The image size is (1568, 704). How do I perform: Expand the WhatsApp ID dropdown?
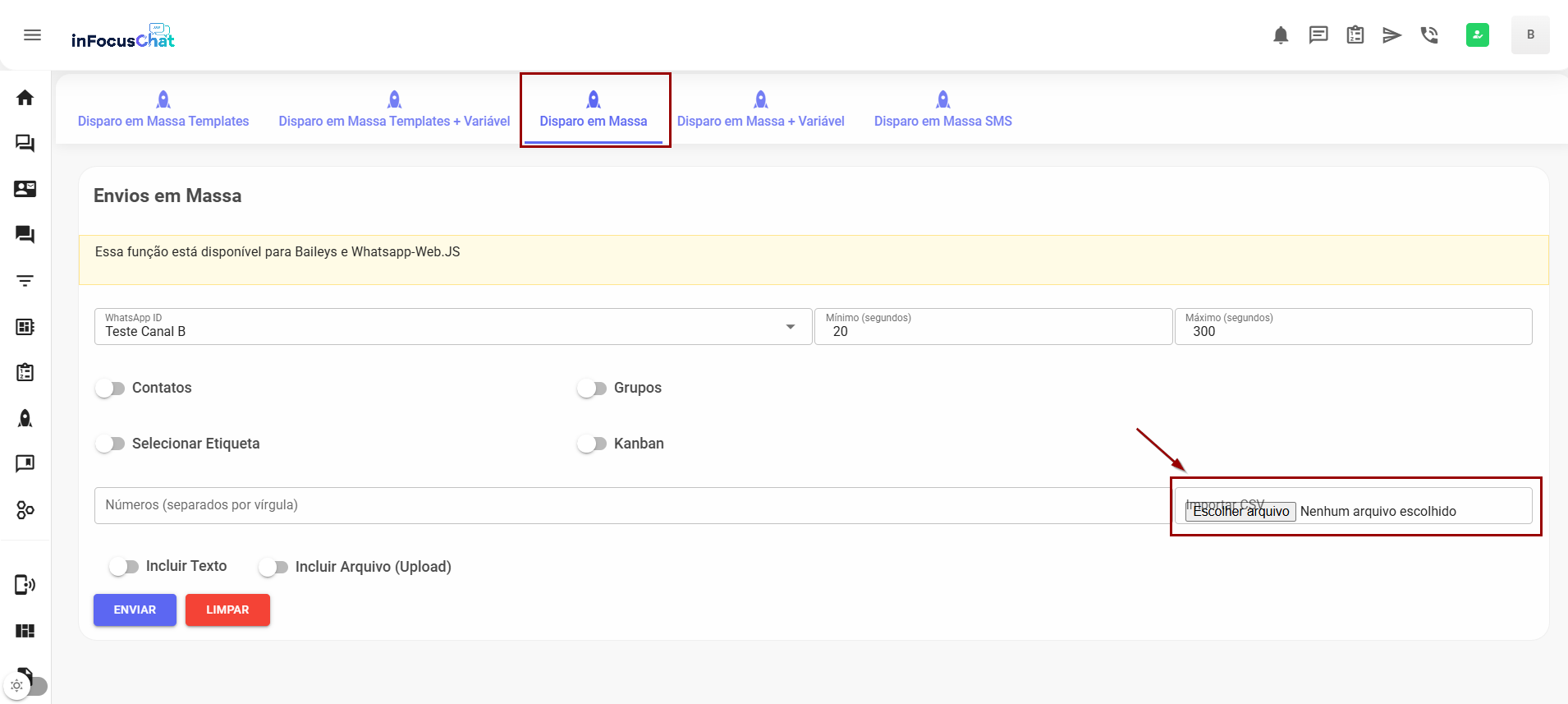pos(790,327)
